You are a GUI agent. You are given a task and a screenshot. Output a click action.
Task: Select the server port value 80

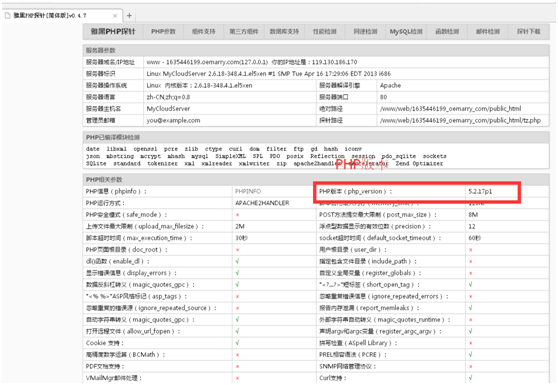click(x=383, y=97)
